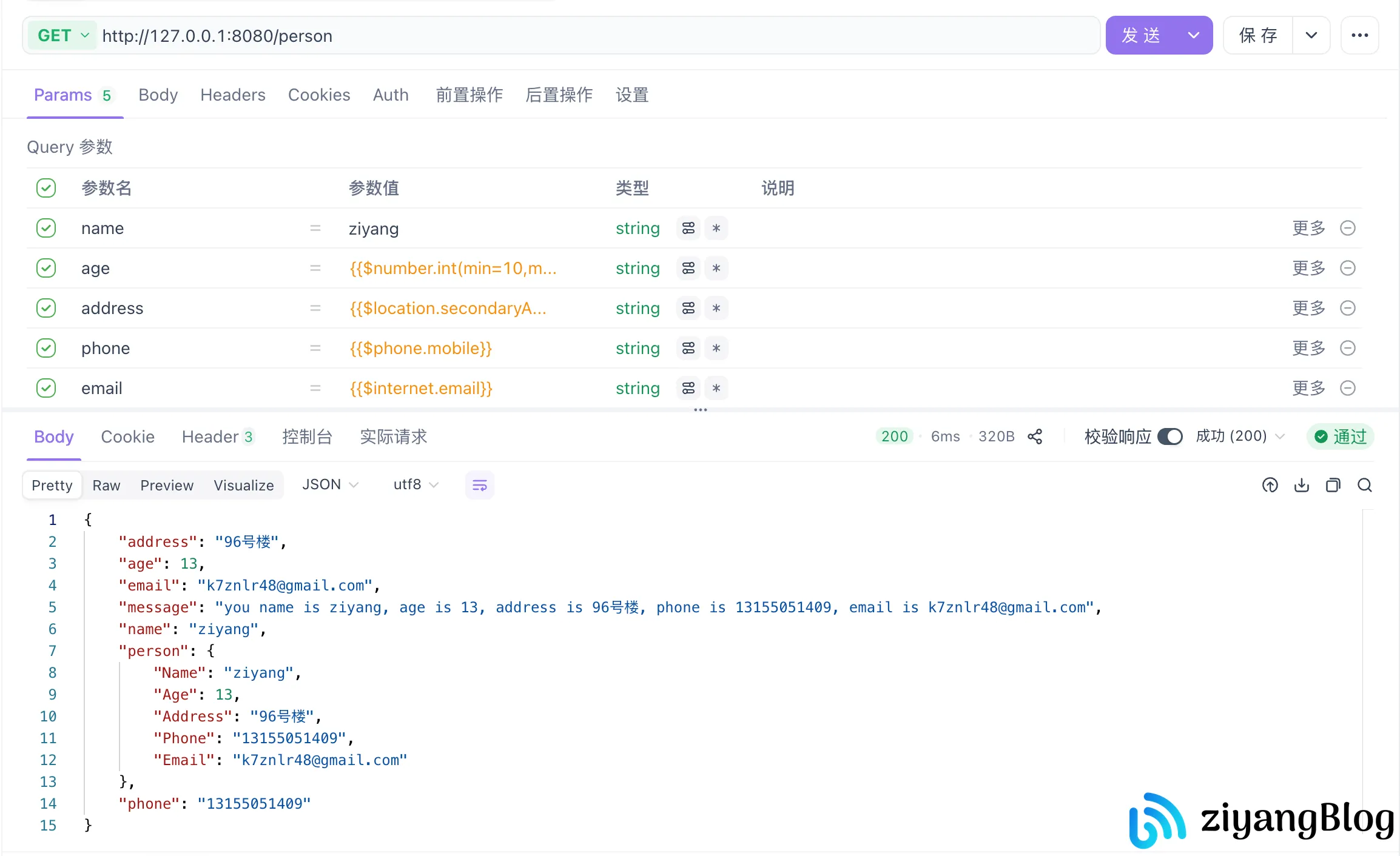Switch to the Headers request tab
Screen dimensions: 1400x856
[x=232, y=95]
